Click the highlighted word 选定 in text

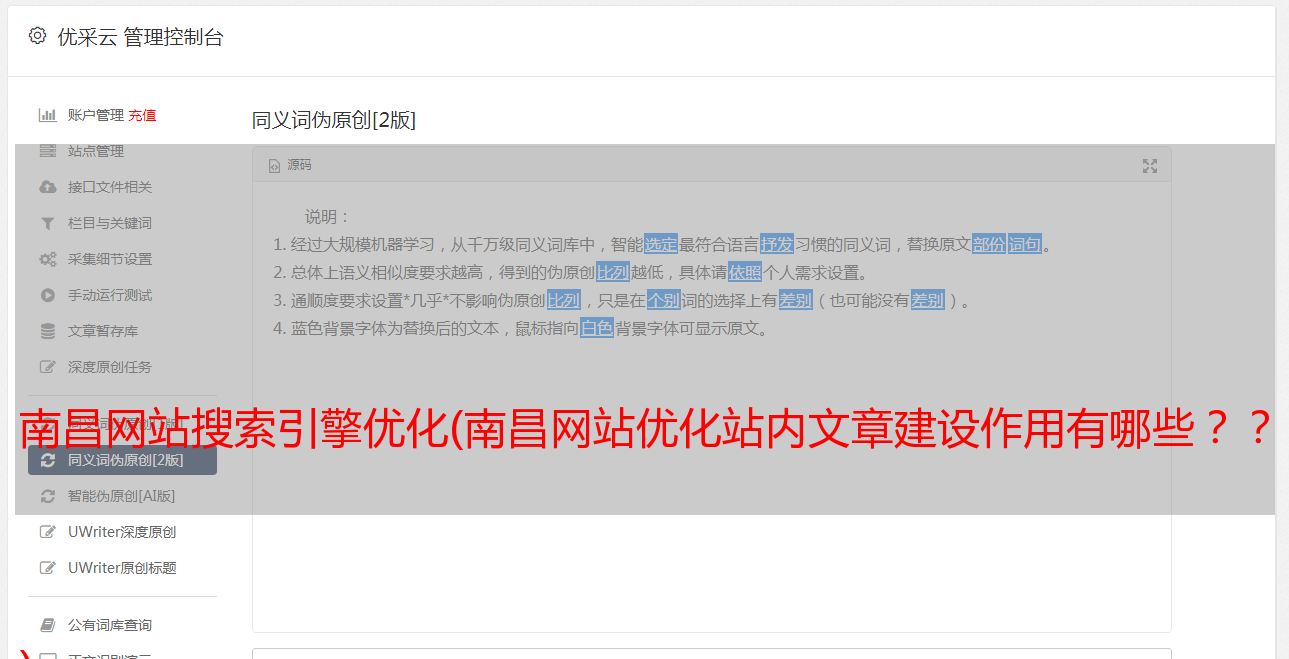(x=661, y=244)
